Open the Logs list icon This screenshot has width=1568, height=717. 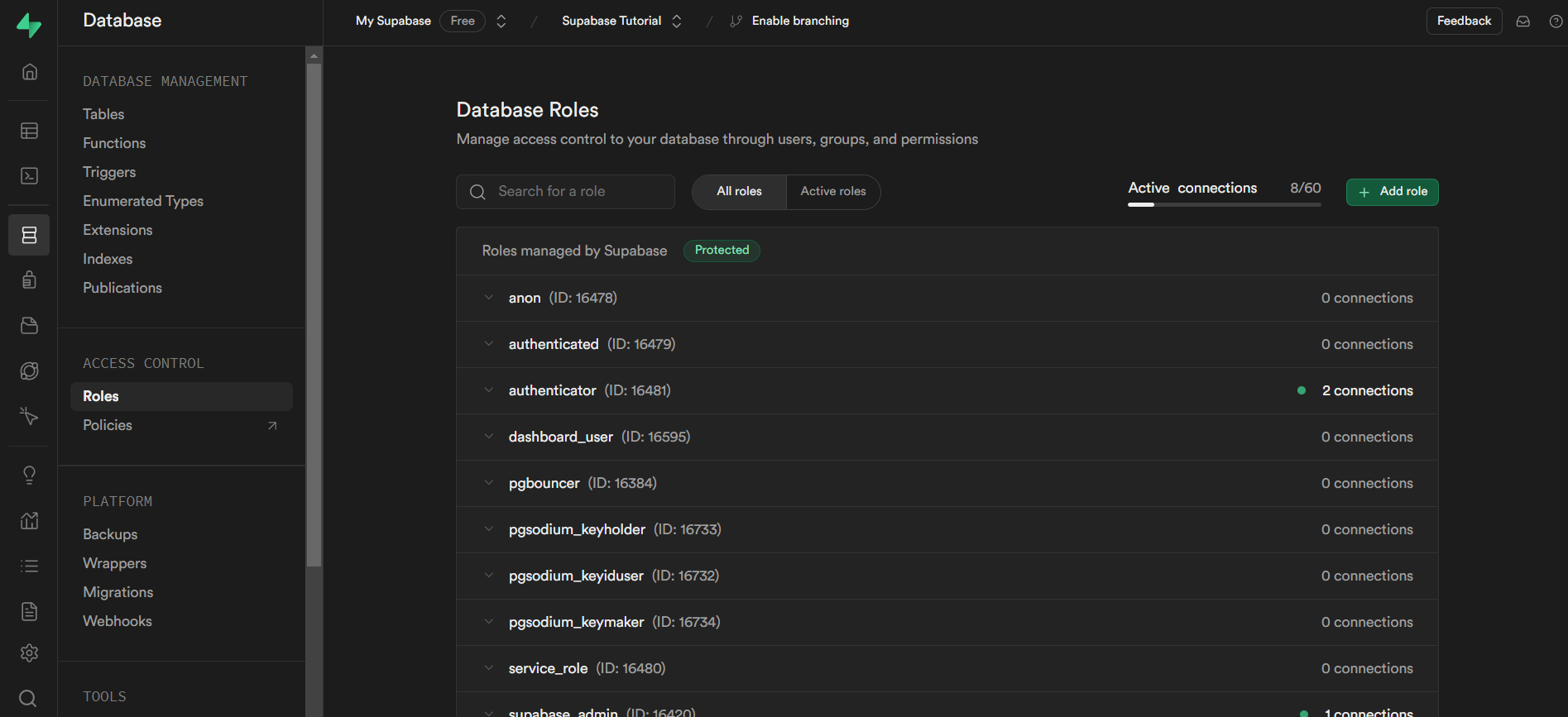(29, 566)
